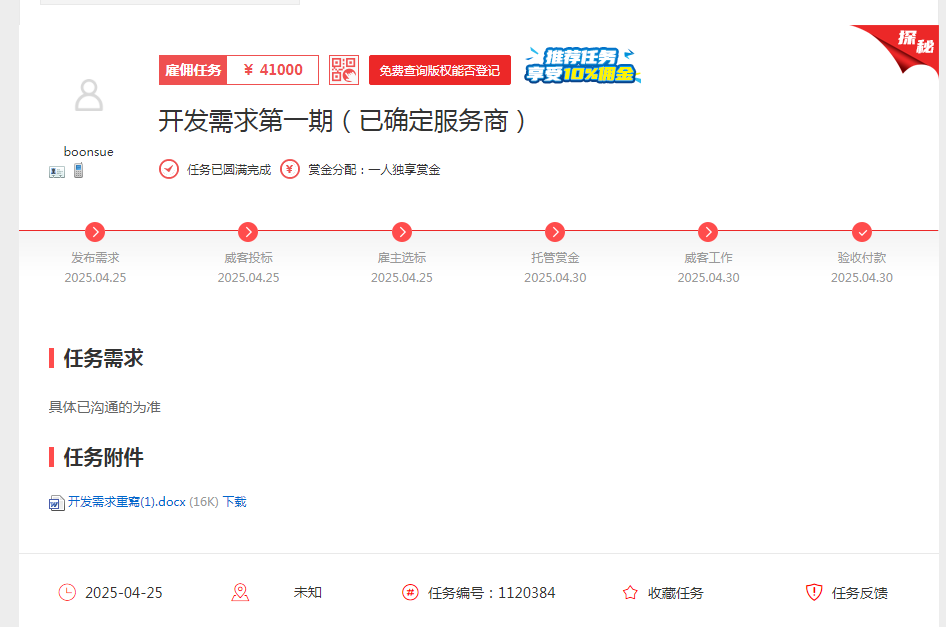This screenshot has height=627, width=946.
Task: Click the Word document file icon
Action: click(x=57, y=503)
